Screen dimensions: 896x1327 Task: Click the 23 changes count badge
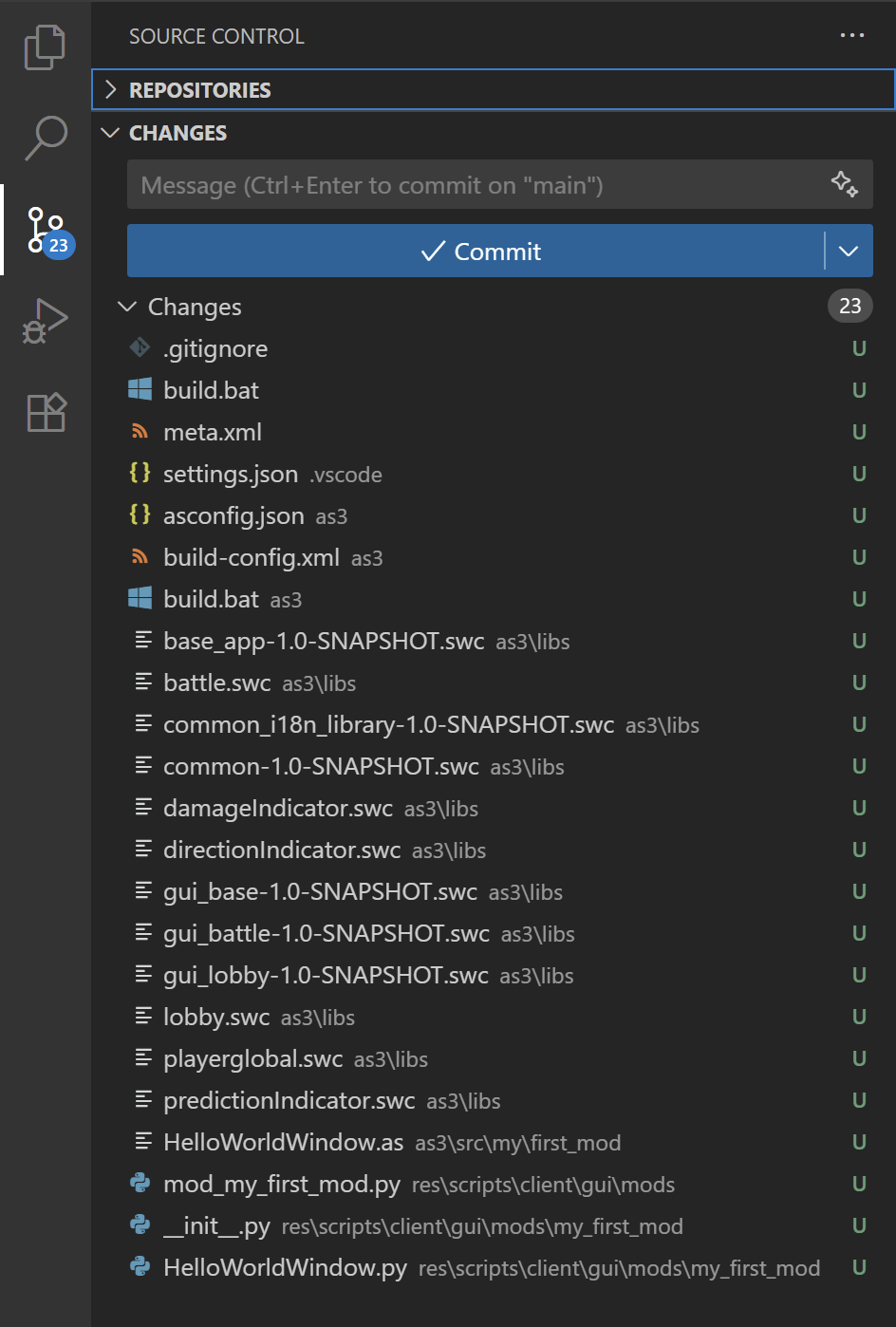pos(849,306)
